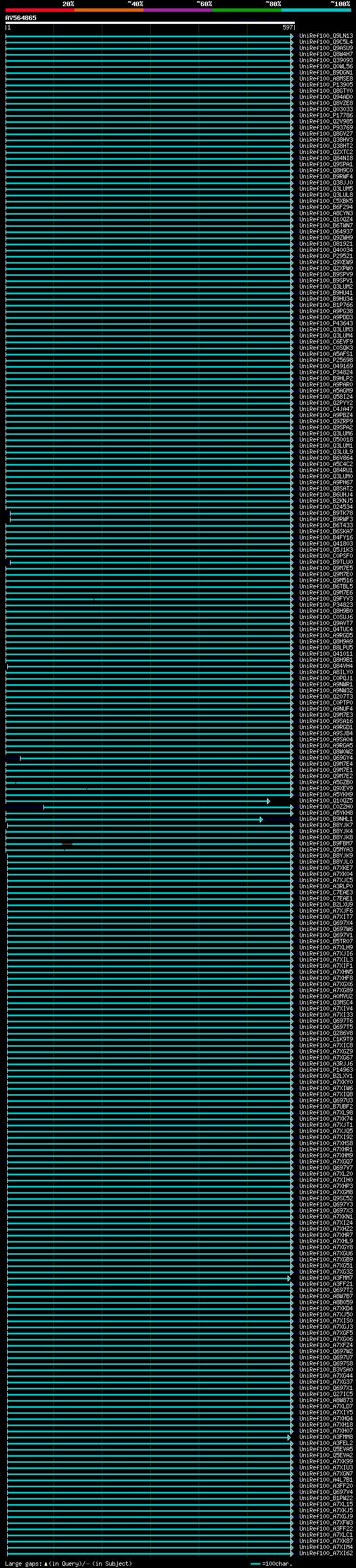The height and width of the screenshot is (1568, 356).
Task: Click the purple ~60% identity color segment
Action: pyautogui.click(x=179, y=10)
